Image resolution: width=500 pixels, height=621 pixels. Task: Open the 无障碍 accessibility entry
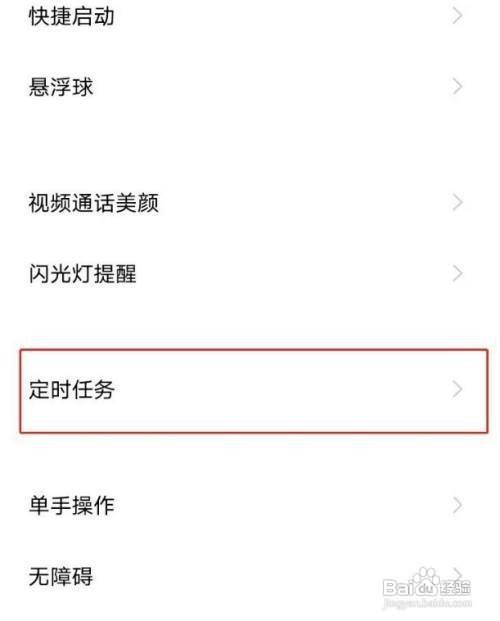tap(61, 576)
